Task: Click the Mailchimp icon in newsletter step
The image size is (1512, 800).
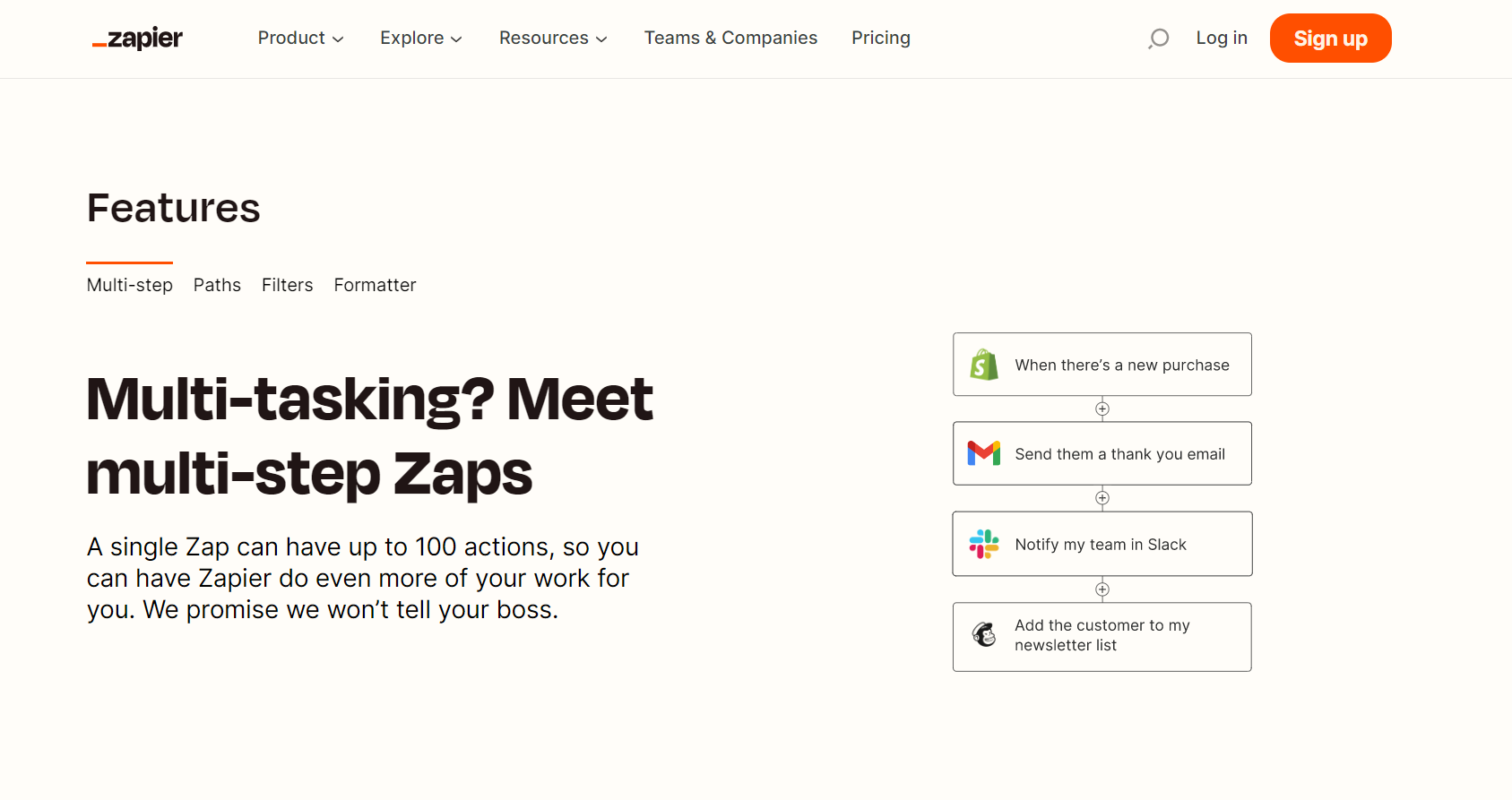Action: point(984,635)
